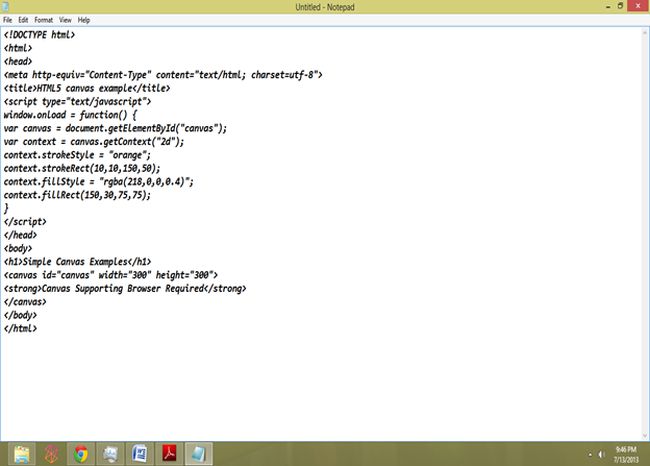
Task: Click the script type="text/javascript" line
Action: pos(78,102)
